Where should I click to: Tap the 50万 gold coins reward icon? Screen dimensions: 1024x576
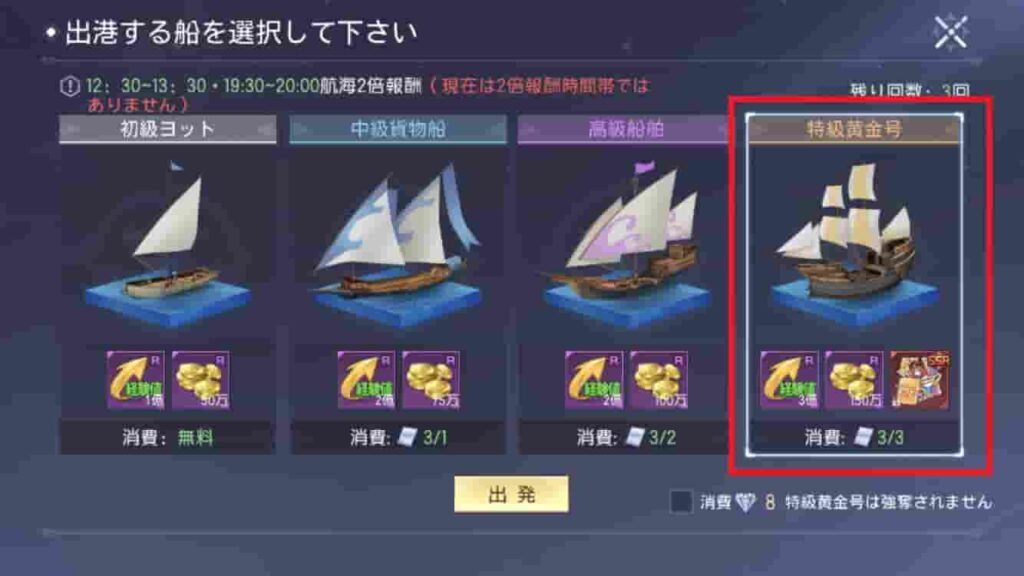pyautogui.click(x=200, y=380)
